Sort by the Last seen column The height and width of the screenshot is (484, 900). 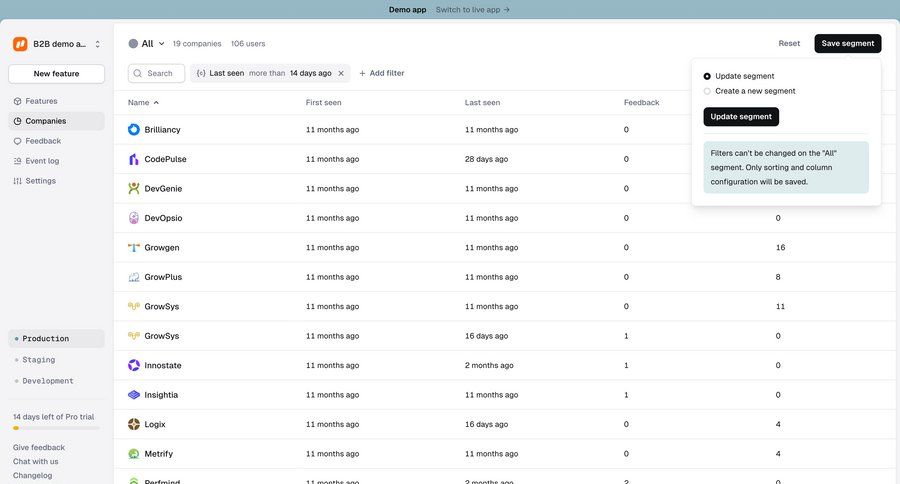tap(482, 103)
